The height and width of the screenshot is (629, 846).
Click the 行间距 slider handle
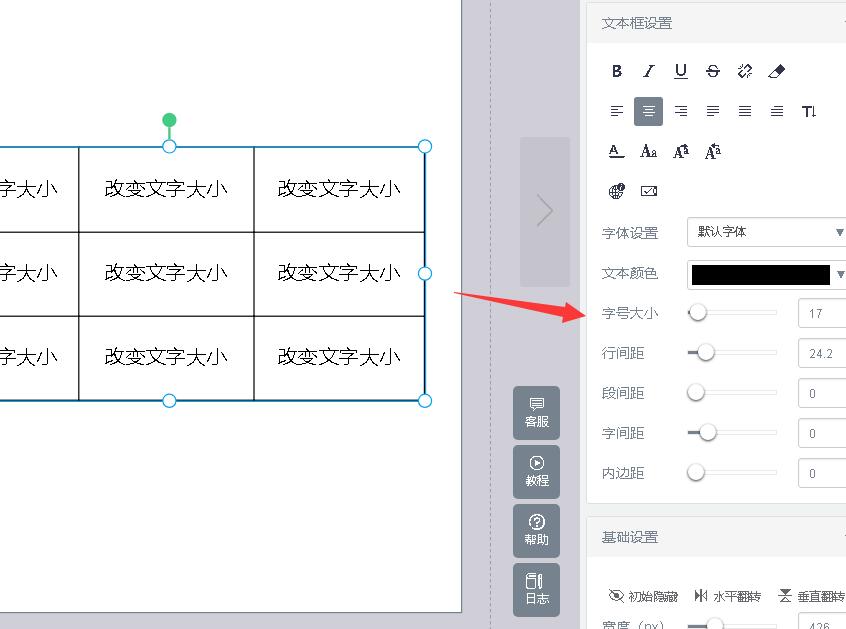[x=706, y=353]
